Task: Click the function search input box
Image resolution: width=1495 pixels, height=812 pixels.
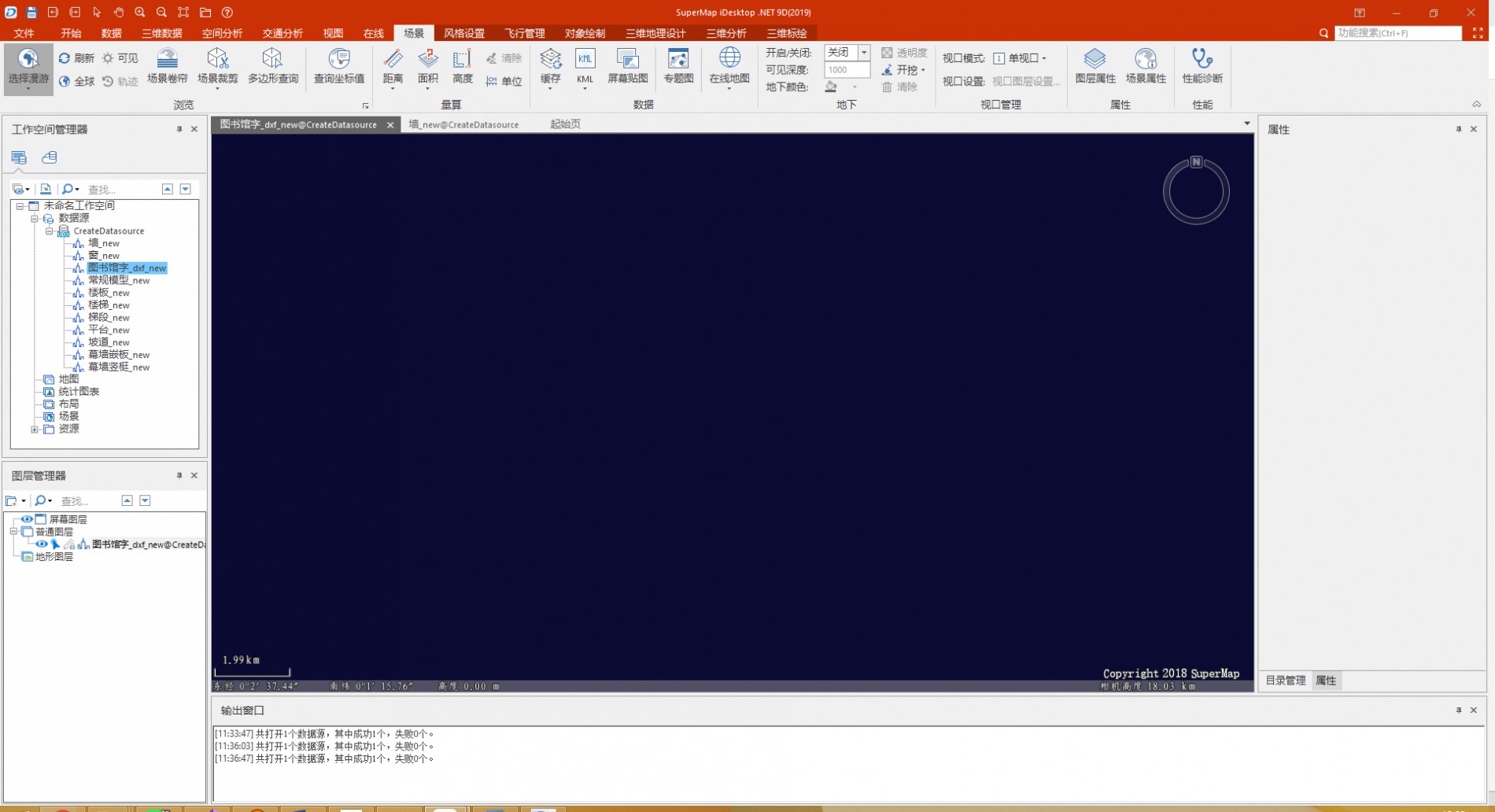Action: coord(1397,33)
